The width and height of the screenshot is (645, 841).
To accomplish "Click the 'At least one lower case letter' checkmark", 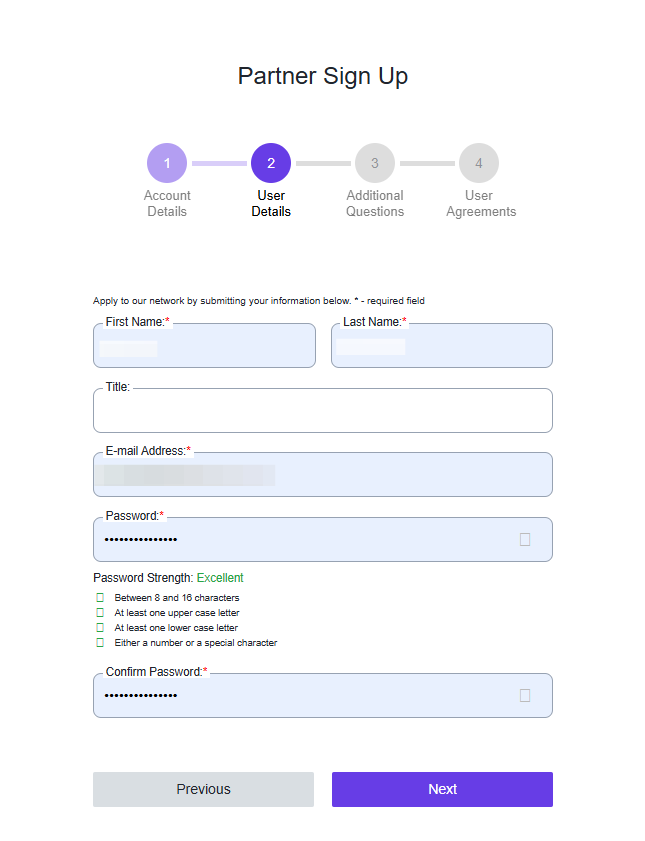I will coord(99,627).
